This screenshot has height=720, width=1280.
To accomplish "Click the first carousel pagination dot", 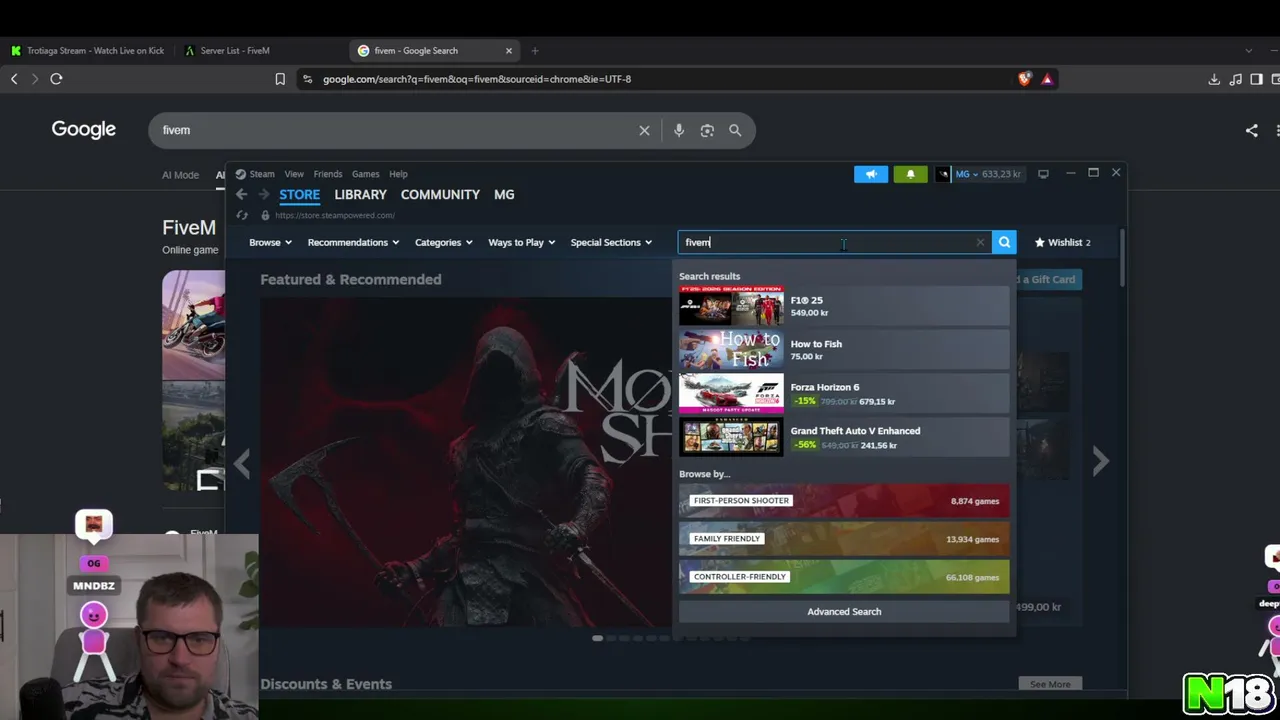I will (597, 638).
